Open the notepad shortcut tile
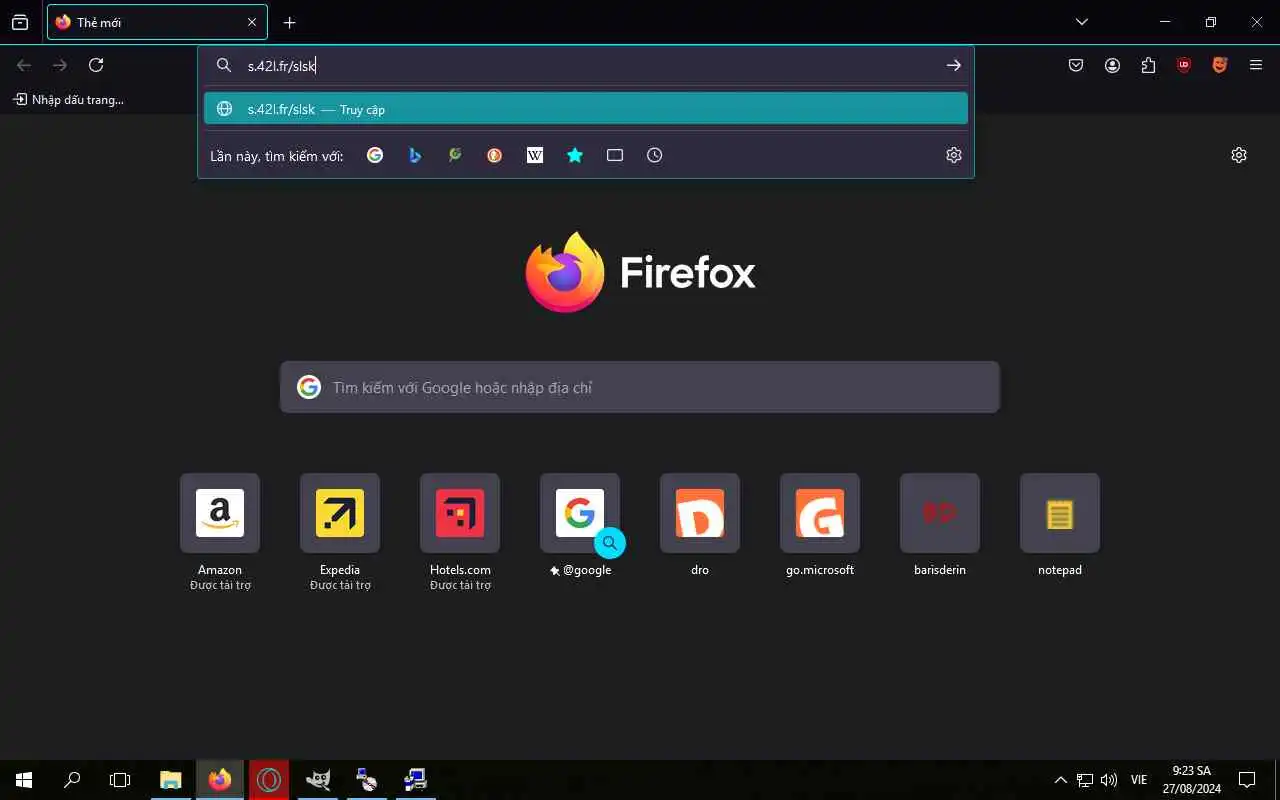The image size is (1280, 800). point(1060,513)
